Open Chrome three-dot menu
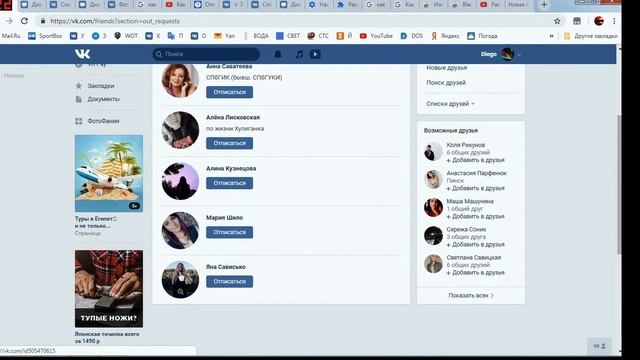This screenshot has height=360, width=640. click(x=614, y=21)
